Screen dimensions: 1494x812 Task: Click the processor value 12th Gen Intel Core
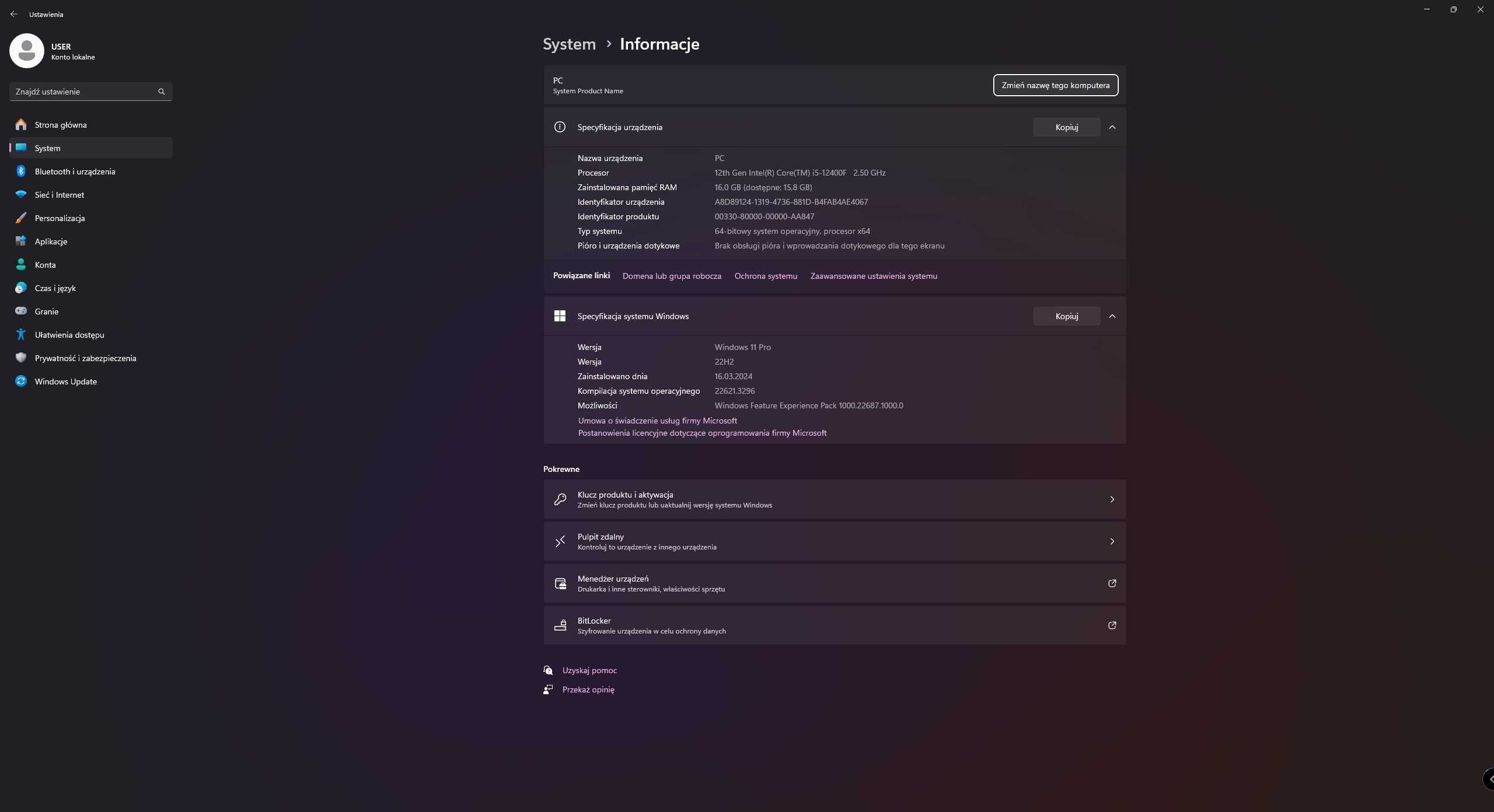[800, 173]
